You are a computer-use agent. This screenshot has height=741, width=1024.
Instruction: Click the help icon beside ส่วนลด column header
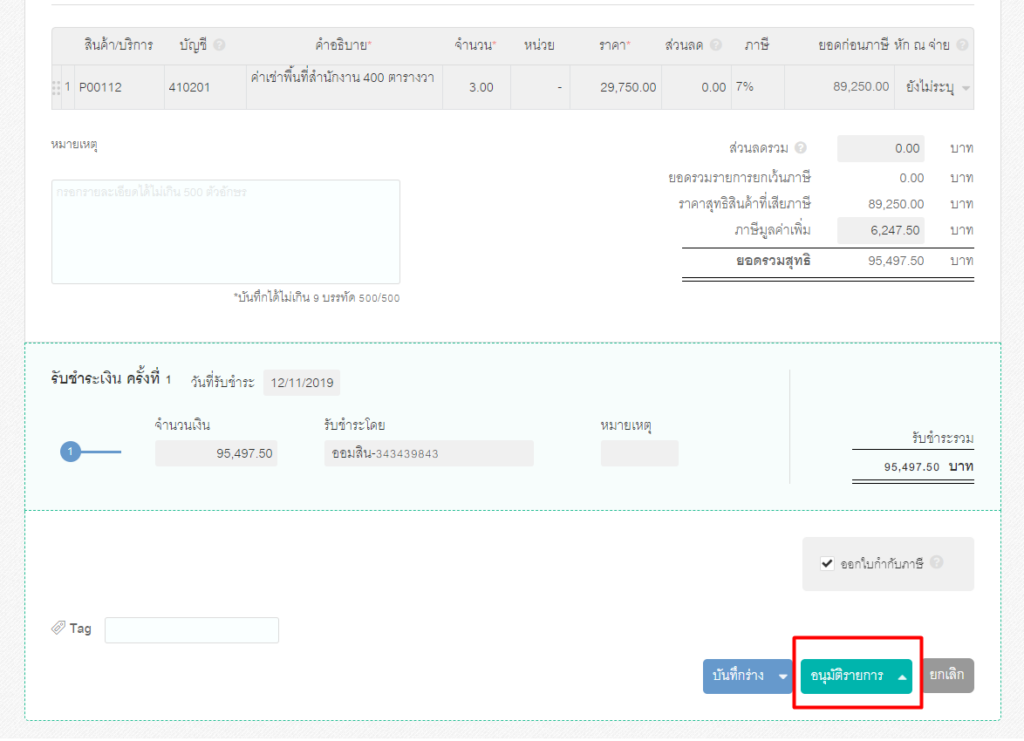point(716,46)
